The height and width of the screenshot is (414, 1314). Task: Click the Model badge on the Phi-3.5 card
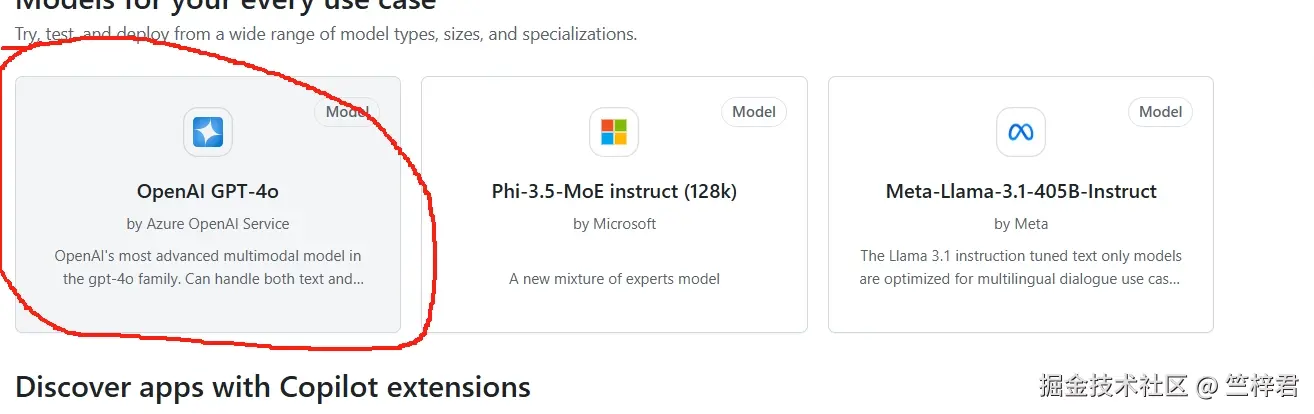coord(754,112)
